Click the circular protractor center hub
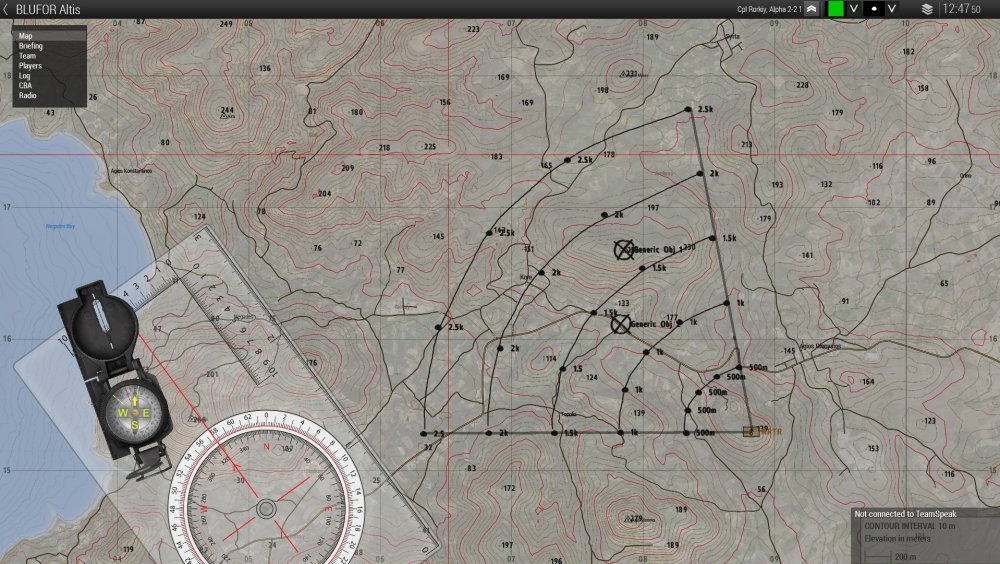 click(266, 509)
